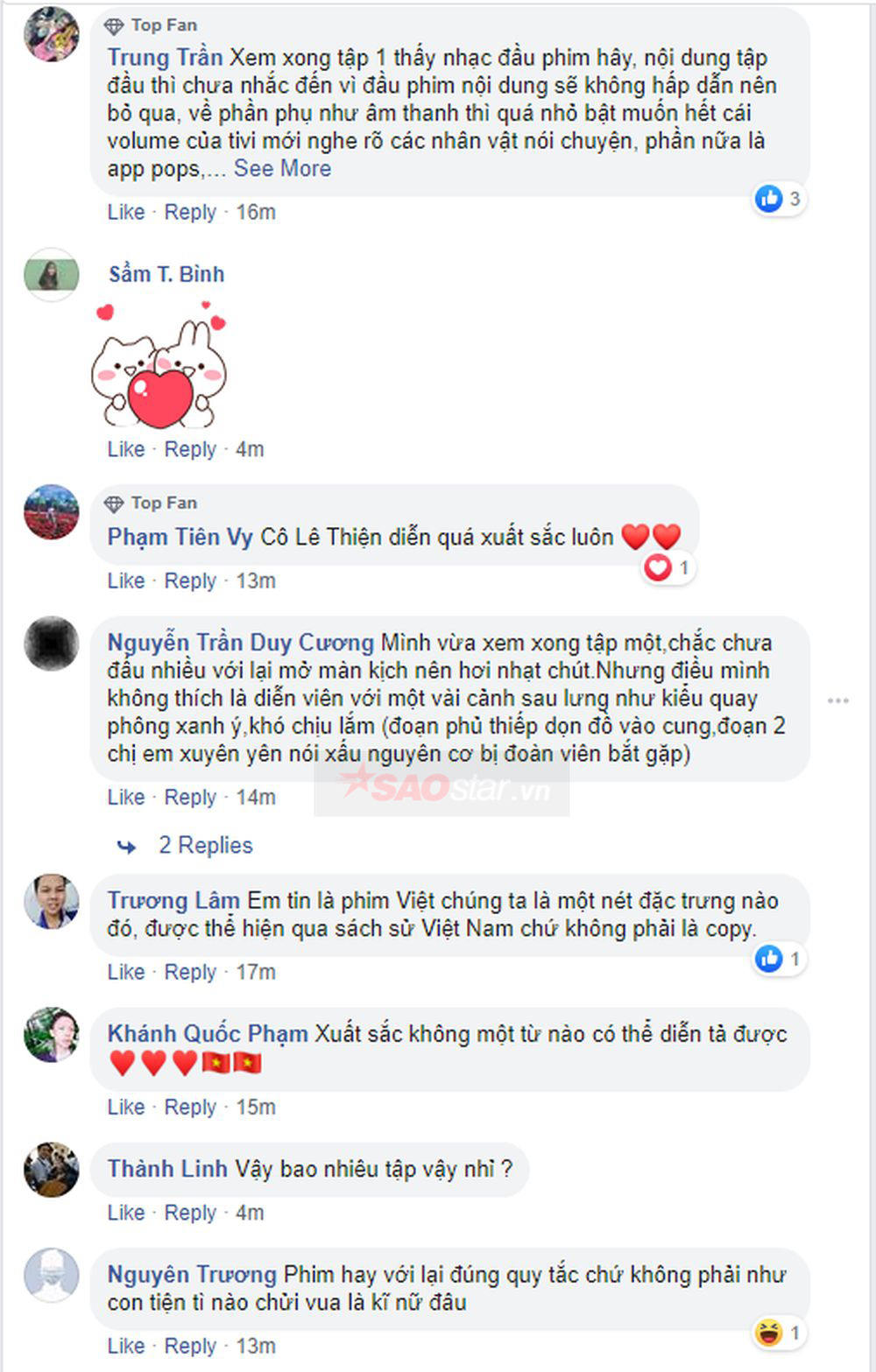The image size is (876, 1372).
Task: Reply to Thành Linh's comment
Action: click(190, 1213)
